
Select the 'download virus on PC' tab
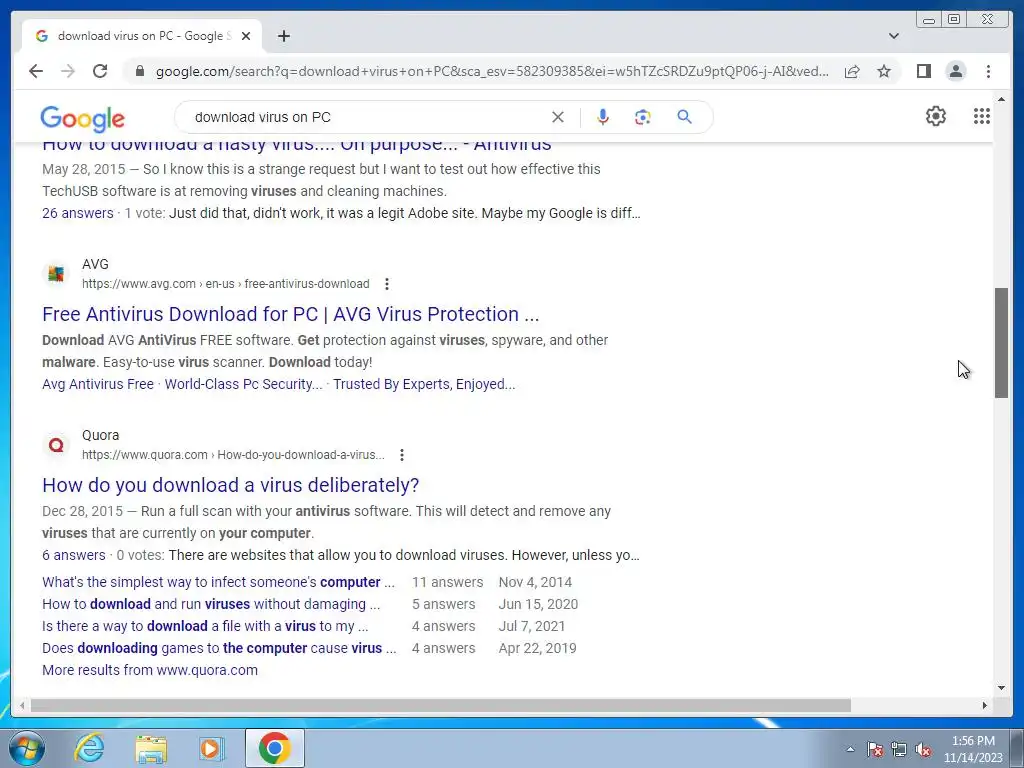(142, 36)
